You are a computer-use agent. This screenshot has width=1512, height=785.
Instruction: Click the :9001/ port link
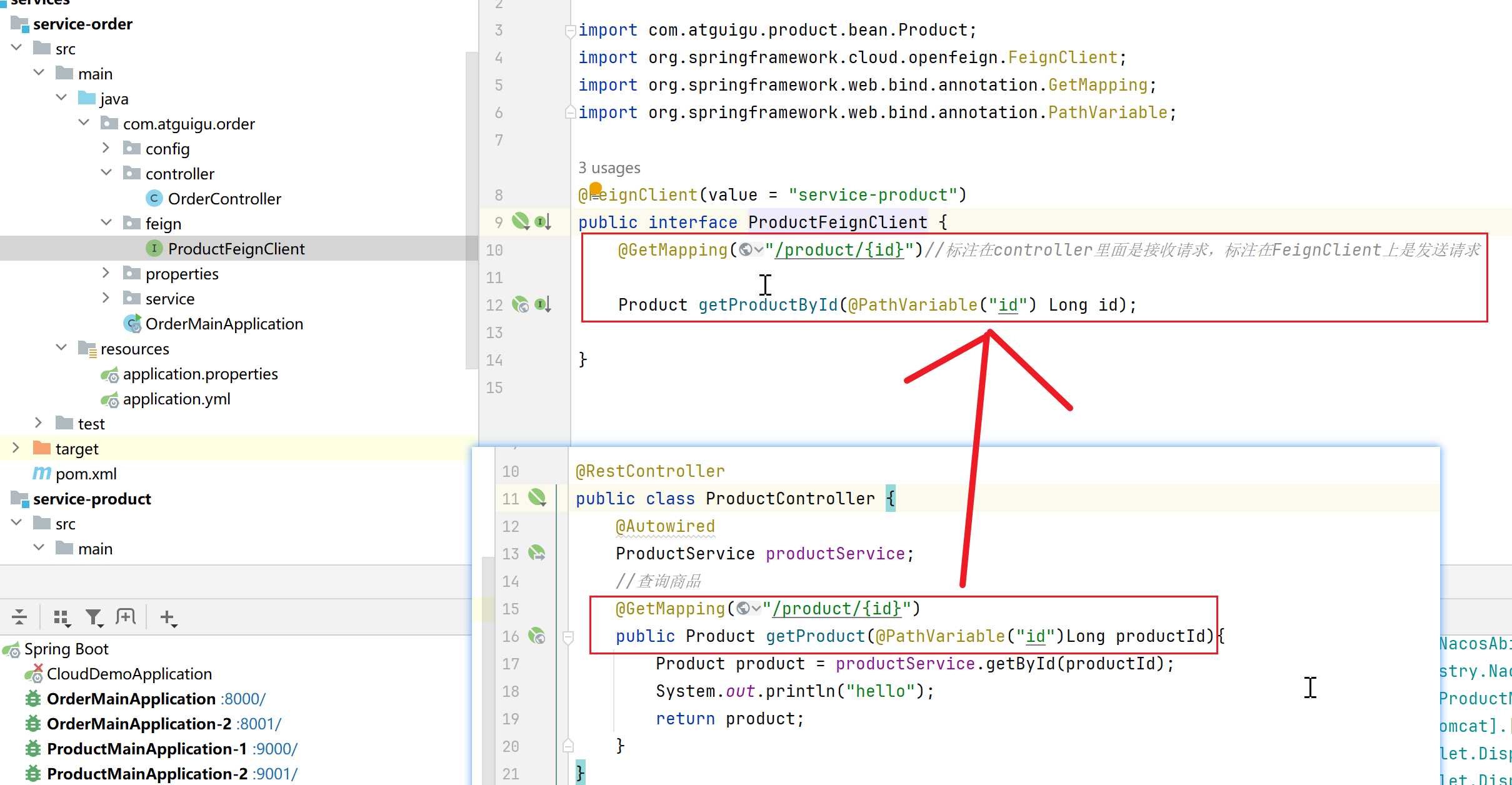tap(275, 774)
